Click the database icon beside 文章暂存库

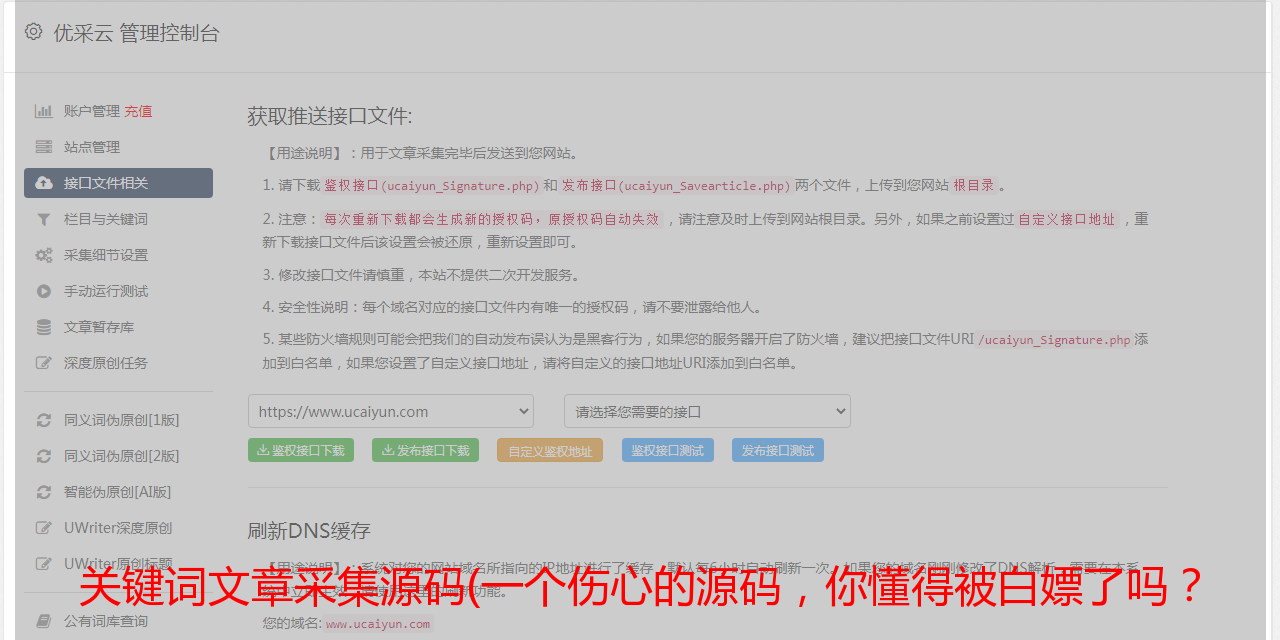coord(44,327)
